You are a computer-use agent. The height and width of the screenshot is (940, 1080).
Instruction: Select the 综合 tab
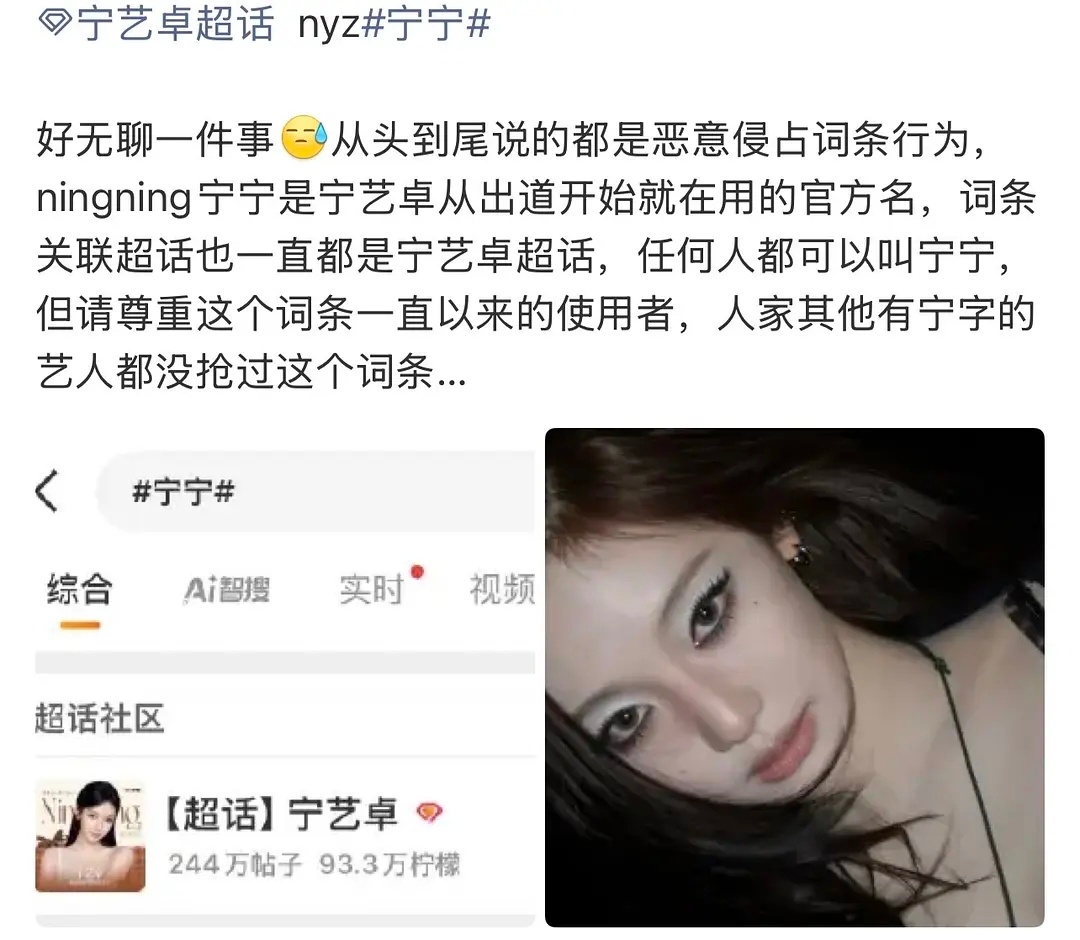tap(79, 589)
